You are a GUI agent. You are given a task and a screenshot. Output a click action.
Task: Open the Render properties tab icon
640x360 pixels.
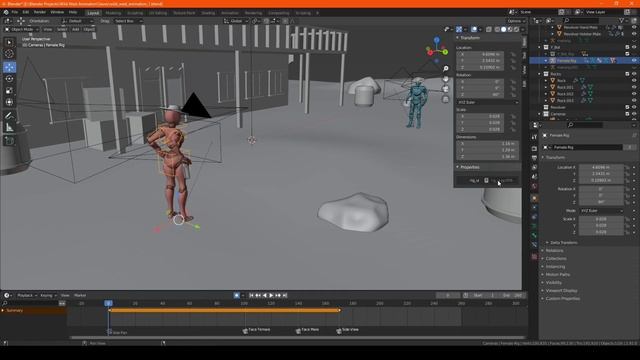(x=534, y=149)
